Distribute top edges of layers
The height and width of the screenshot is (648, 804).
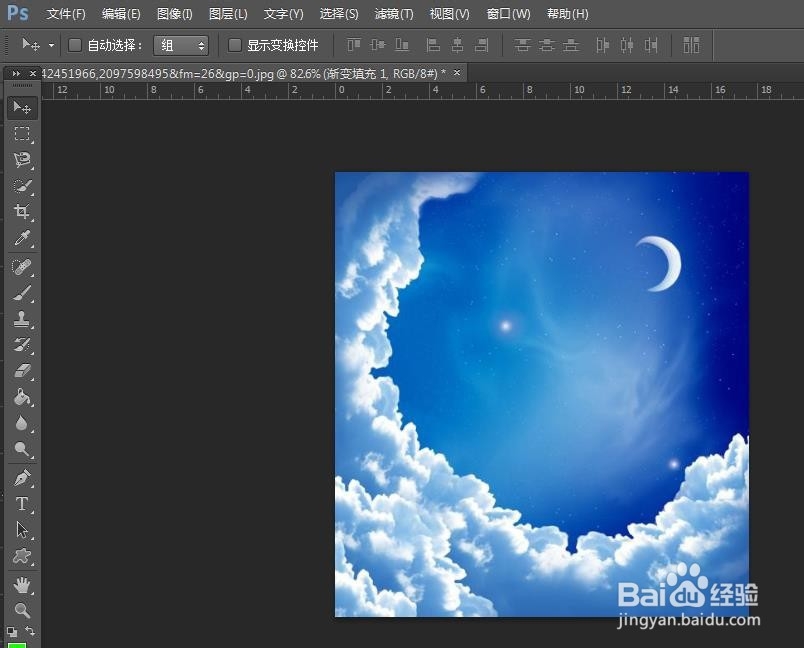(522, 45)
